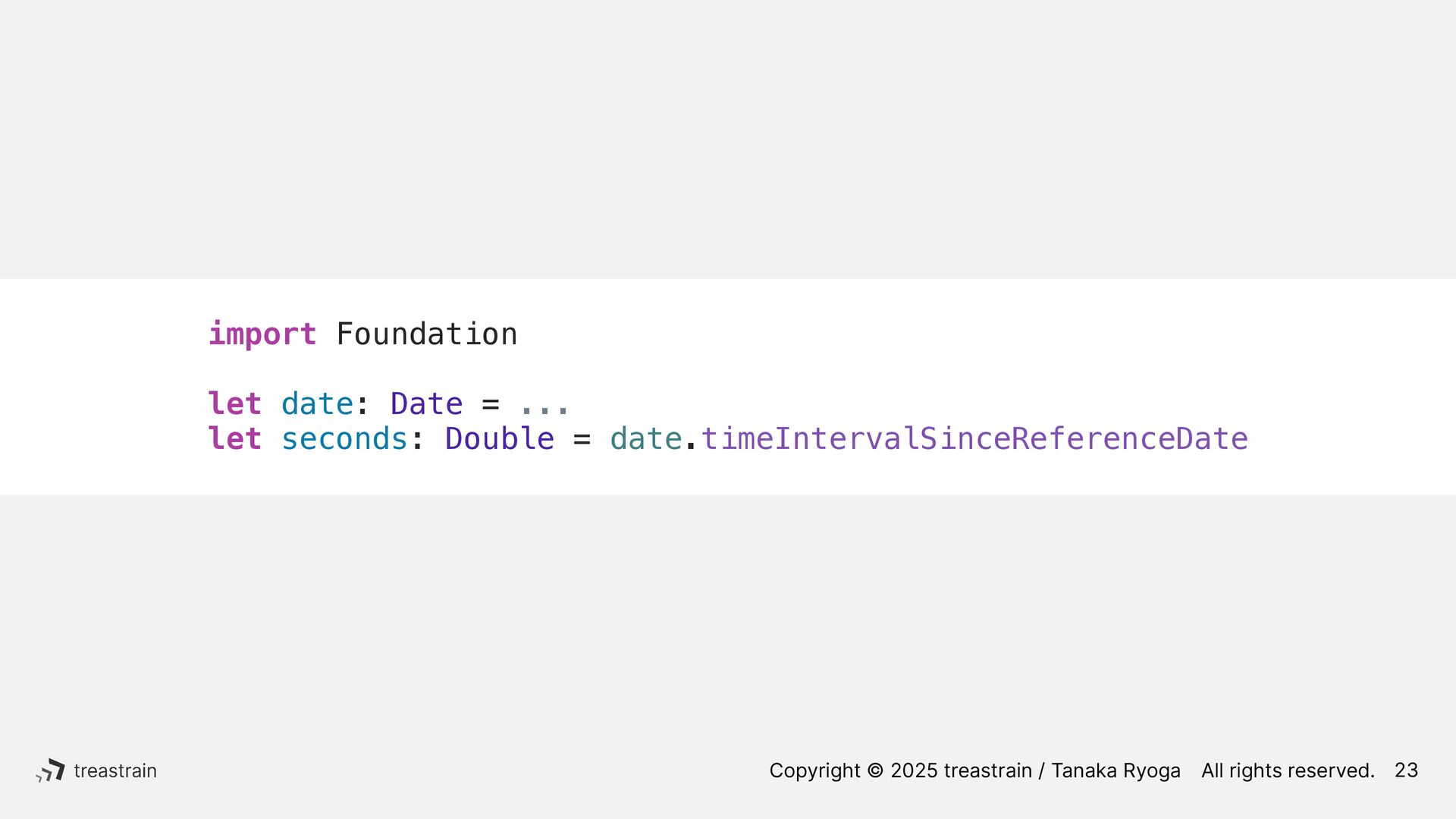Screen dimensions: 1456x819
Task: Click the All rights reserved text
Action: point(1288,771)
